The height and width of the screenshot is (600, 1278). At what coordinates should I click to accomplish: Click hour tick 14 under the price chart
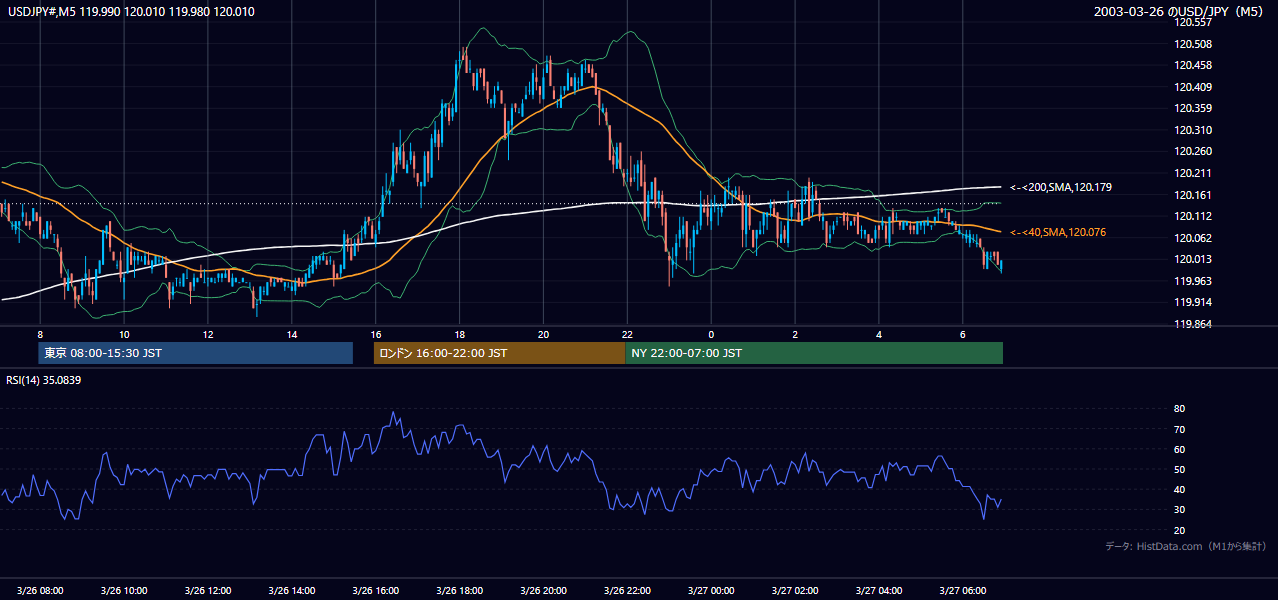coord(291,334)
